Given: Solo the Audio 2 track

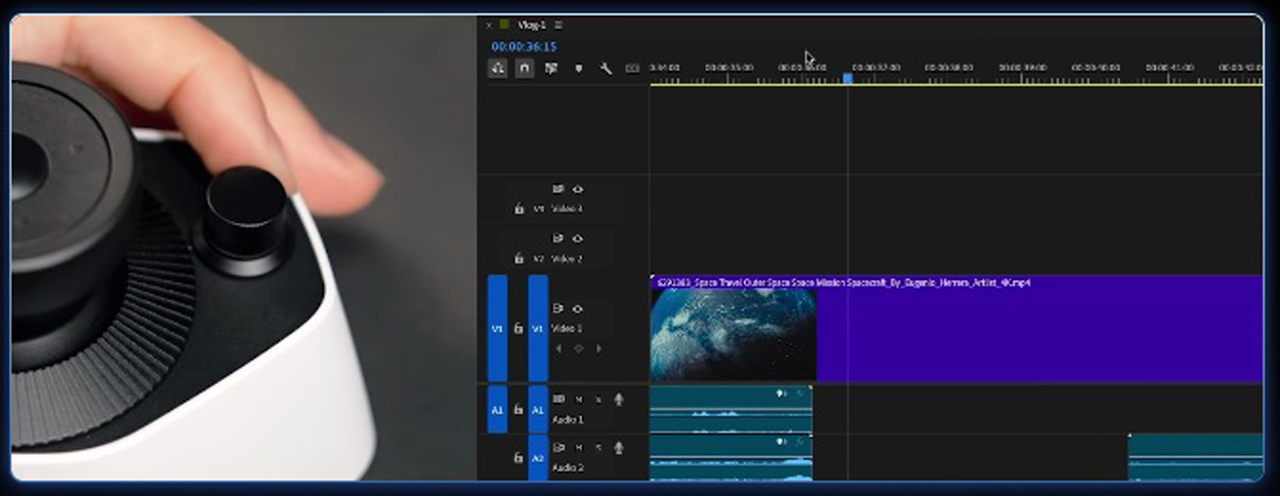Looking at the screenshot, I should 598,447.
